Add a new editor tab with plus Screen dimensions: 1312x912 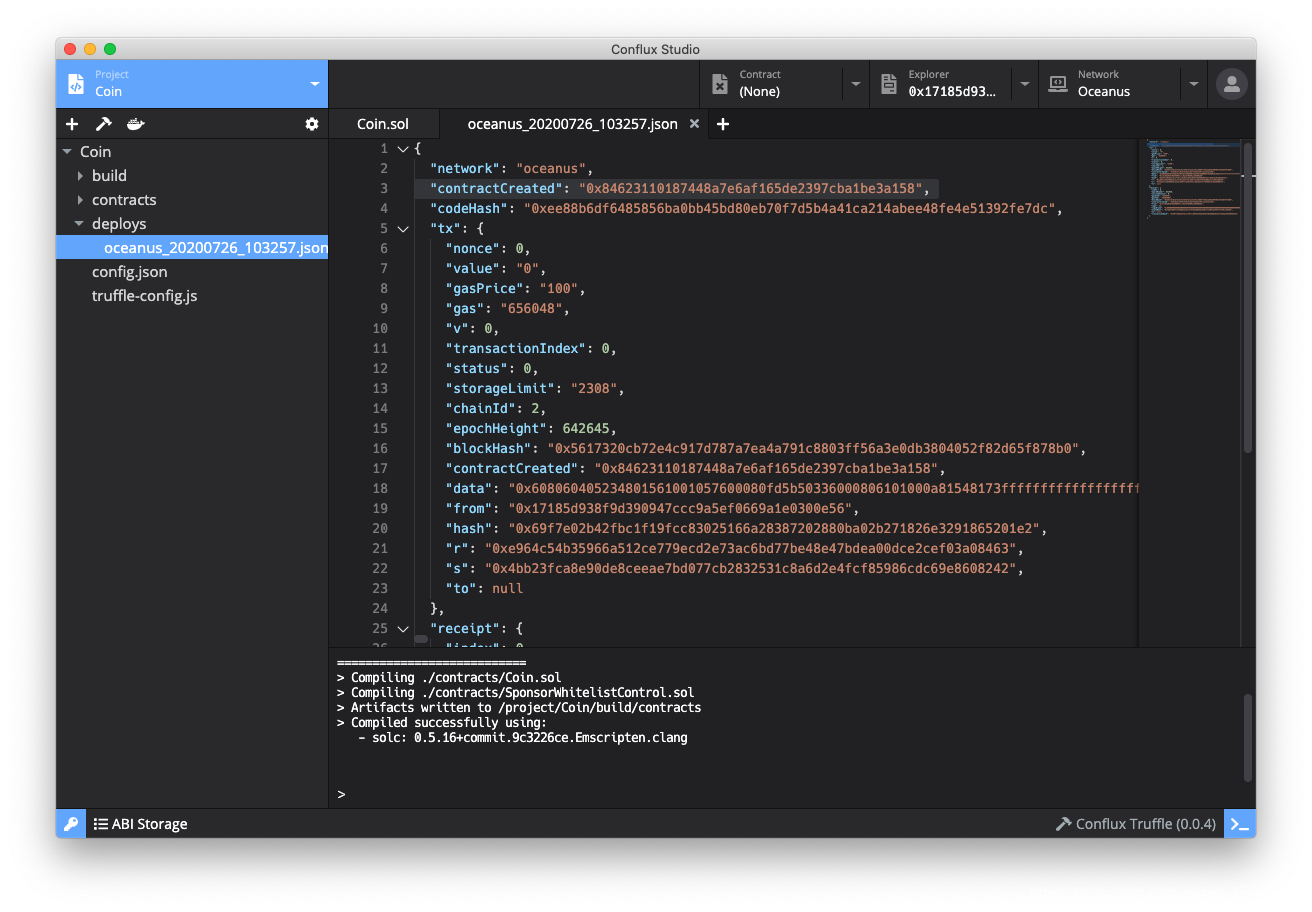pos(723,124)
